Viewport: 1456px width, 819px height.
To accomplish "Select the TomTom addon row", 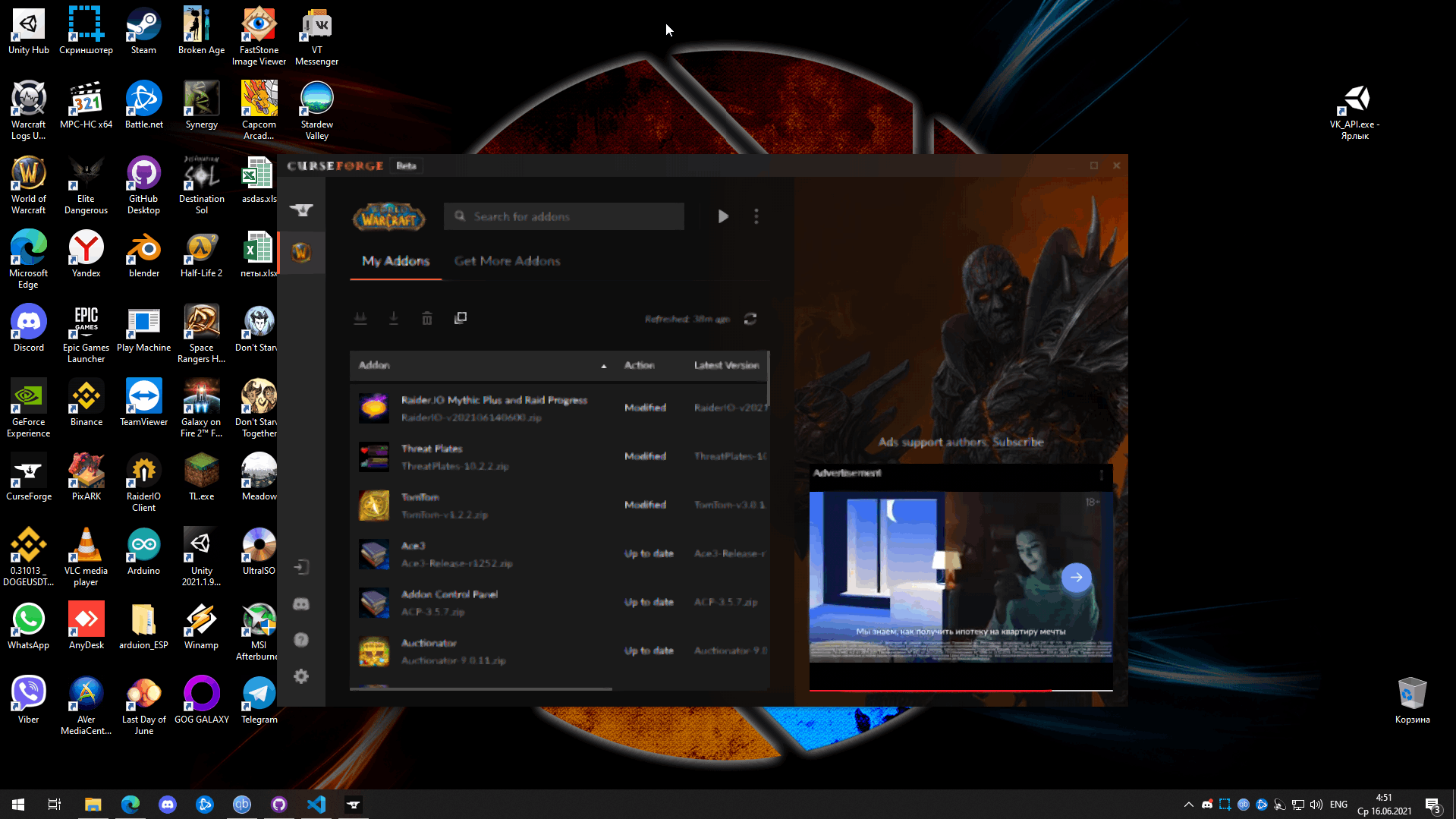I will pyautogui.click(x=559, y=506).
